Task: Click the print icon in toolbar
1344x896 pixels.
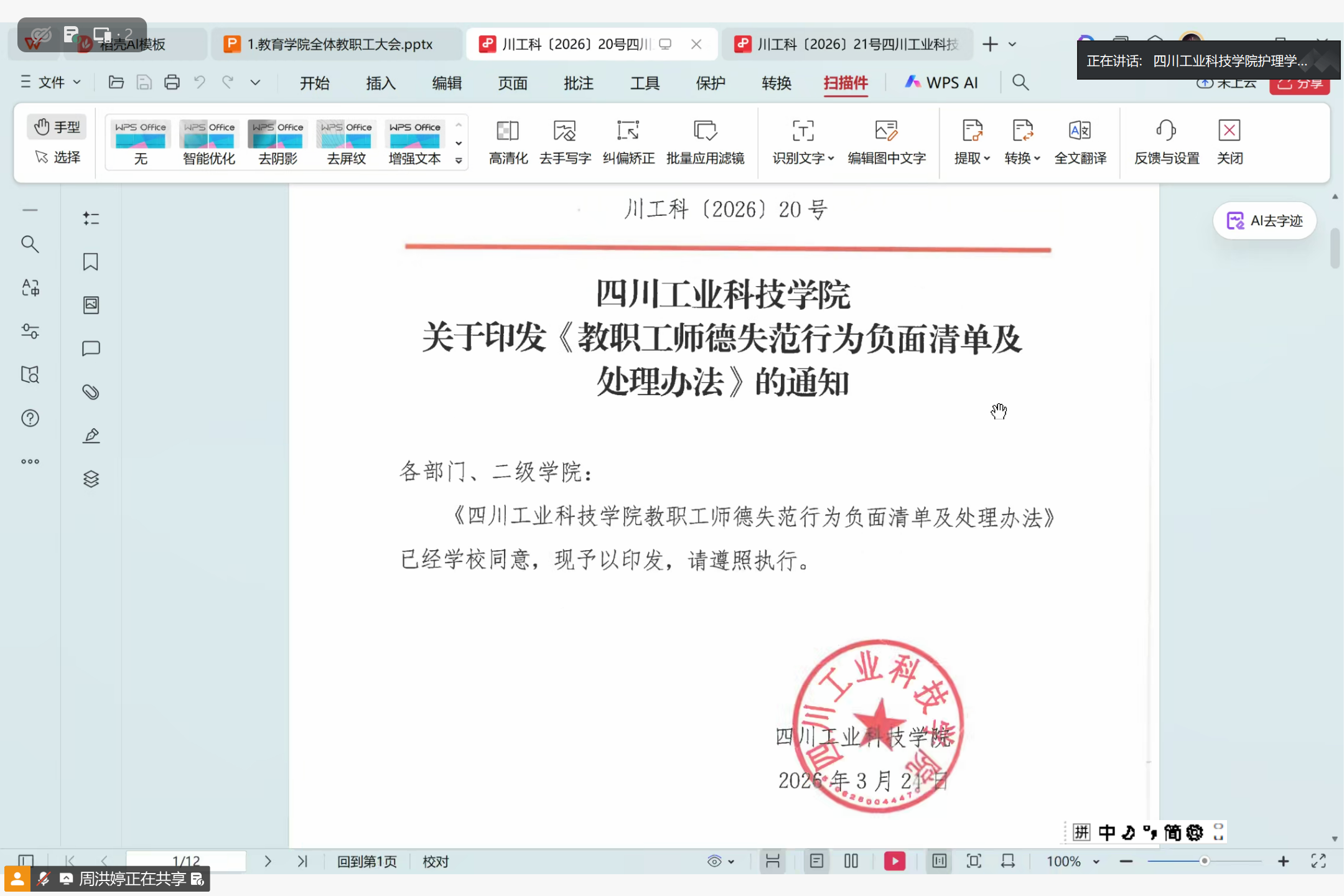Action: pyautogui.click(x=172, y=82)
